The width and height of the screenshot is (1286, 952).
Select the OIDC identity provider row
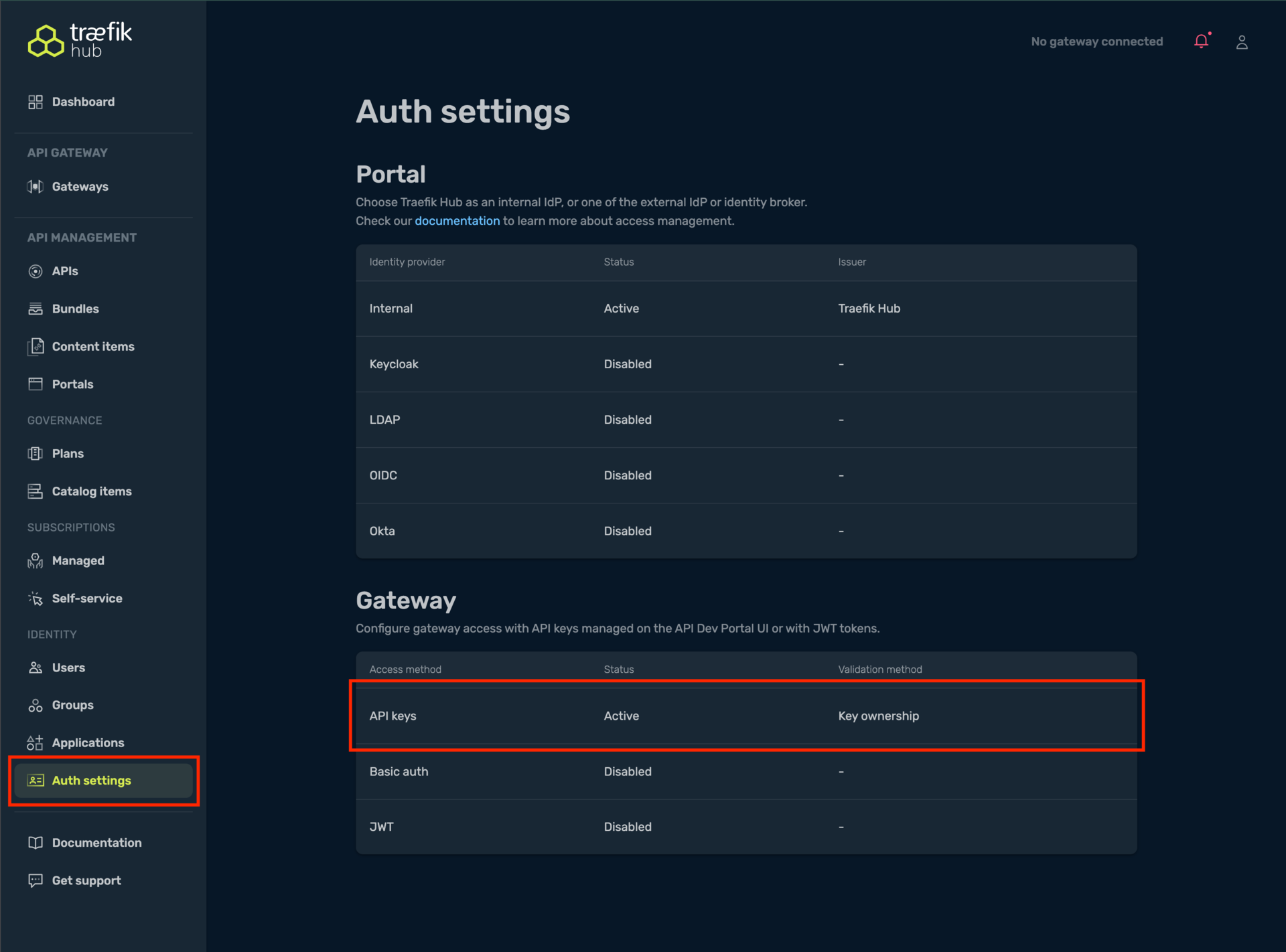(746, 475)
